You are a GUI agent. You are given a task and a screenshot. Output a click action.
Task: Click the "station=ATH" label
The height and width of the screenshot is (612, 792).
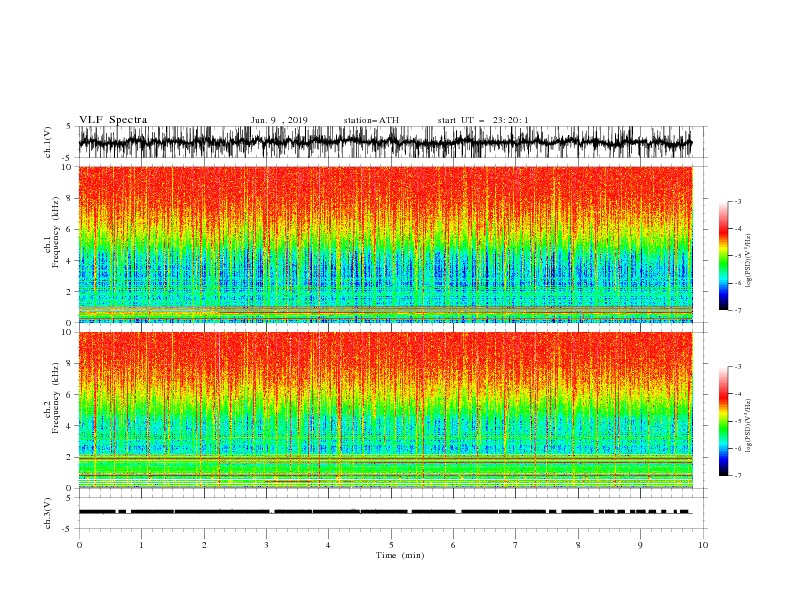pyautogui.click(x=371, y=120)
